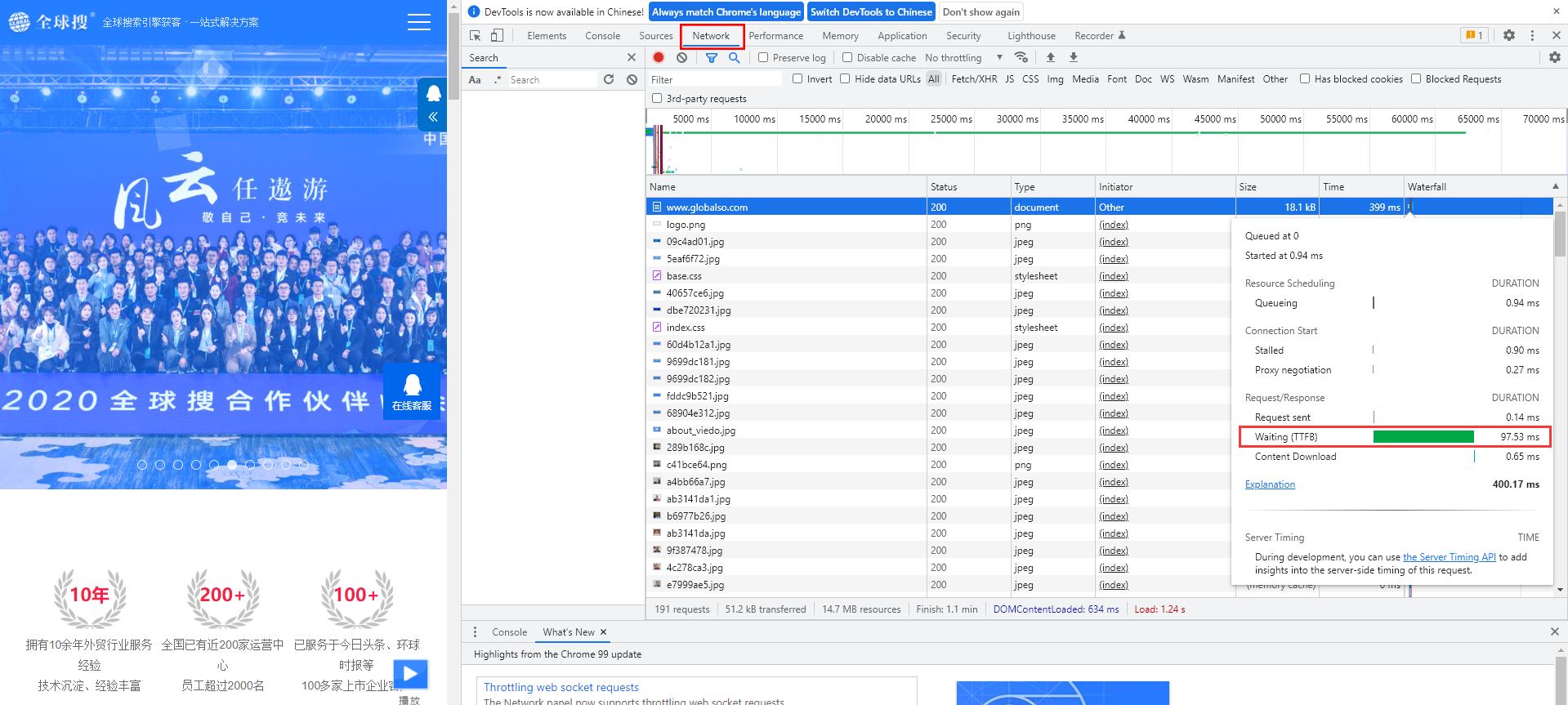Enable the Preserve log checkbox
1568x705 pixels.
763,57
